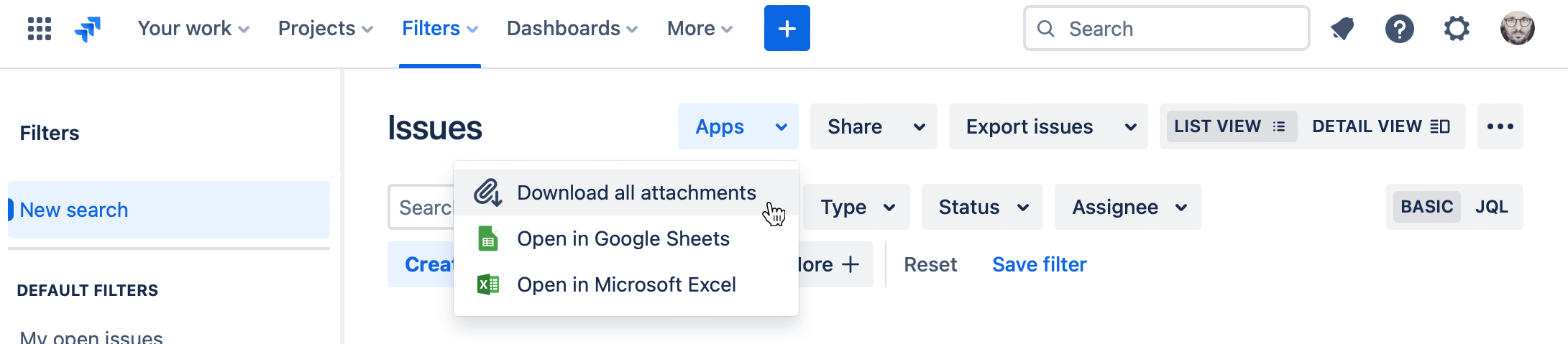Open the help question mark icon
The width and height of the screenshot is (1568, 344).
click(1399, 29)
